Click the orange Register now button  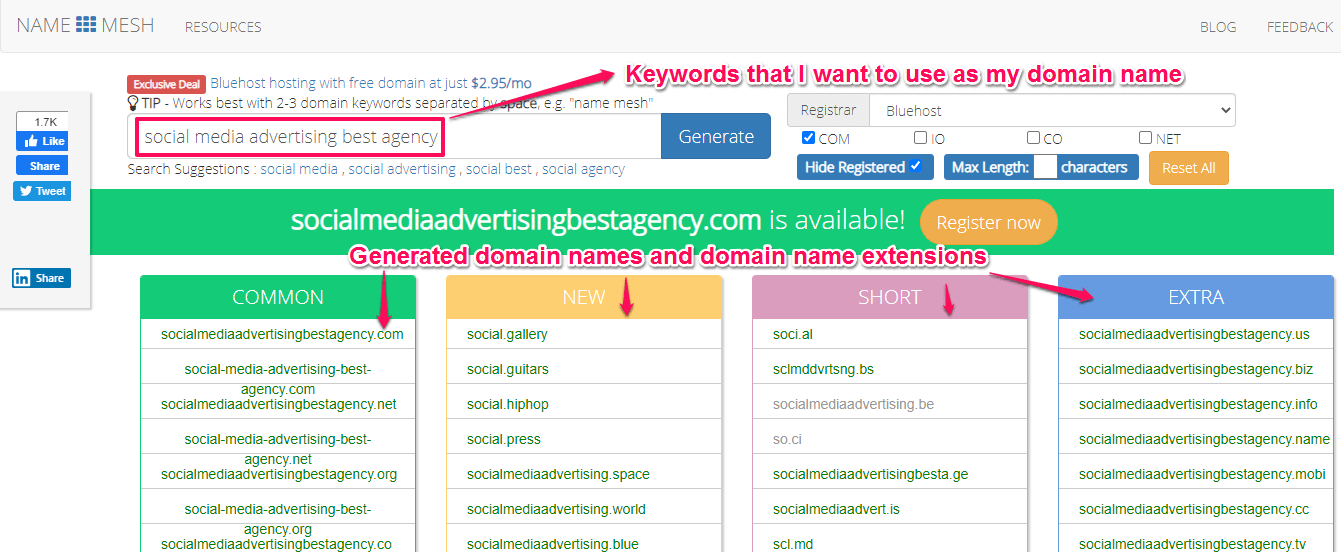(988, 223)
